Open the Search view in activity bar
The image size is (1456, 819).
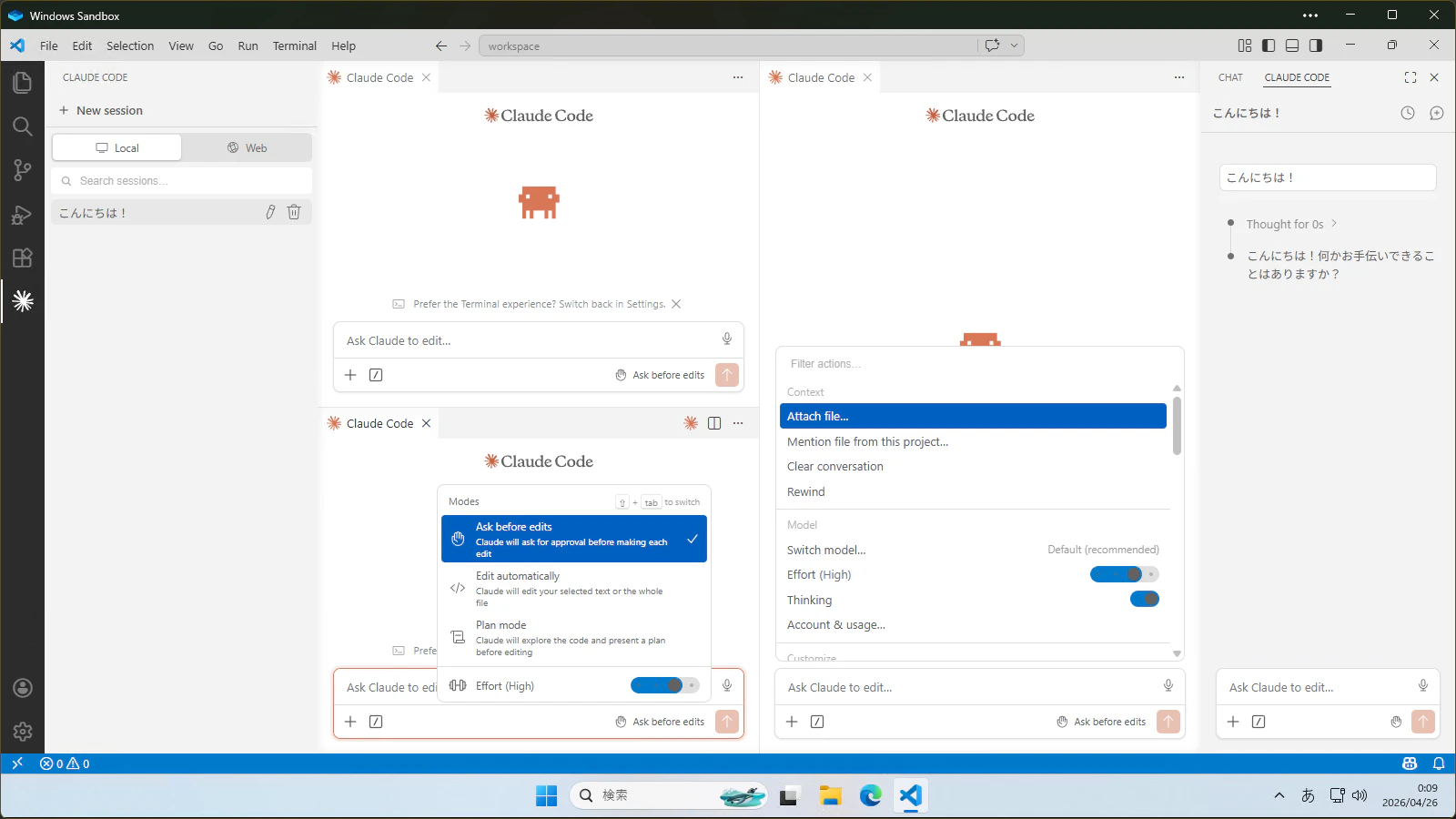22,126
